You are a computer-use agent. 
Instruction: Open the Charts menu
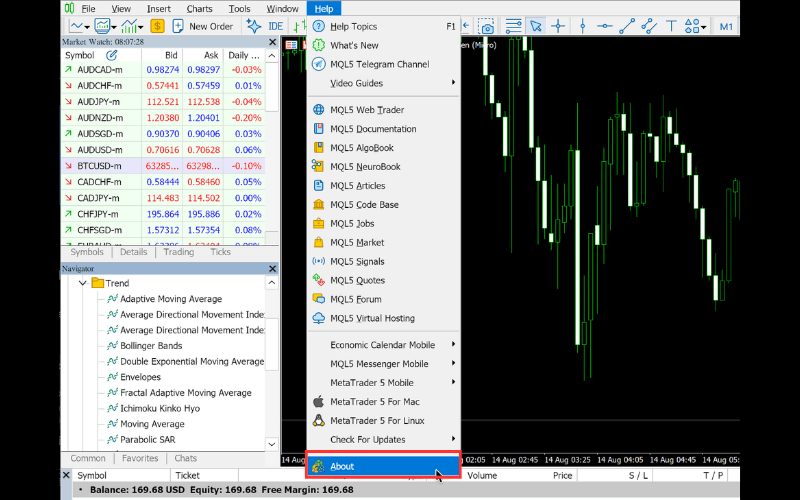tap(199, 9)
